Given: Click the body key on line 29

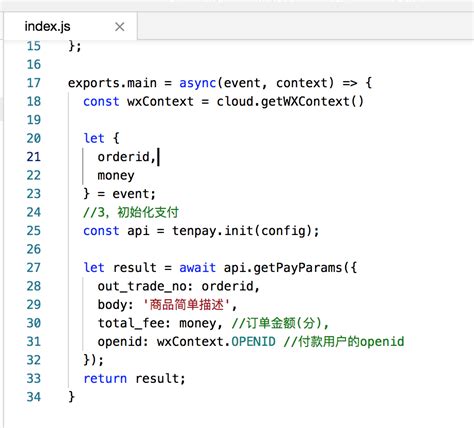Looking at the screenshot, I should 113,305.
